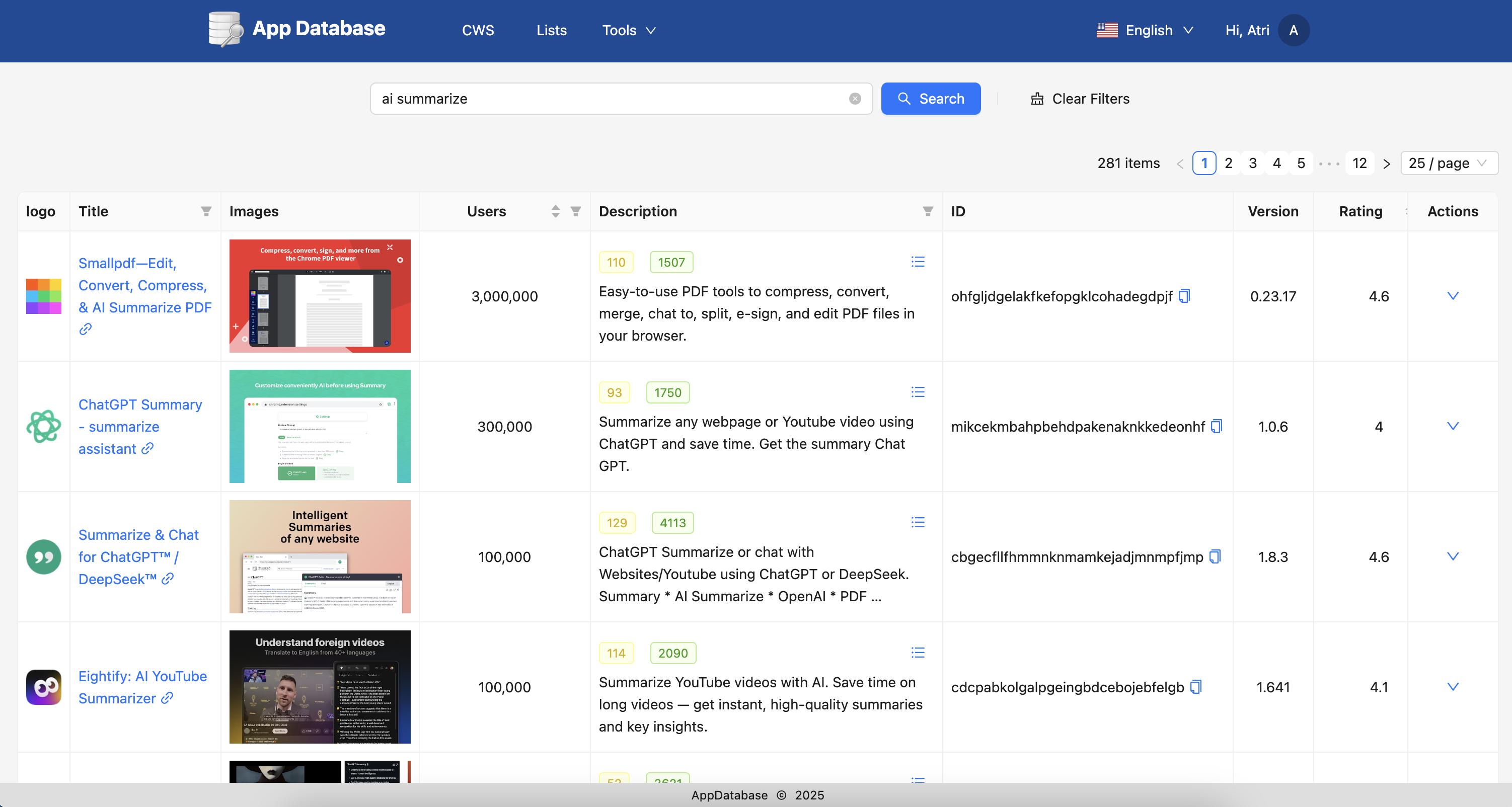The image size is (1512, 807).
Task: Expand the Eightify row actions
Action: coord(1453,687)
